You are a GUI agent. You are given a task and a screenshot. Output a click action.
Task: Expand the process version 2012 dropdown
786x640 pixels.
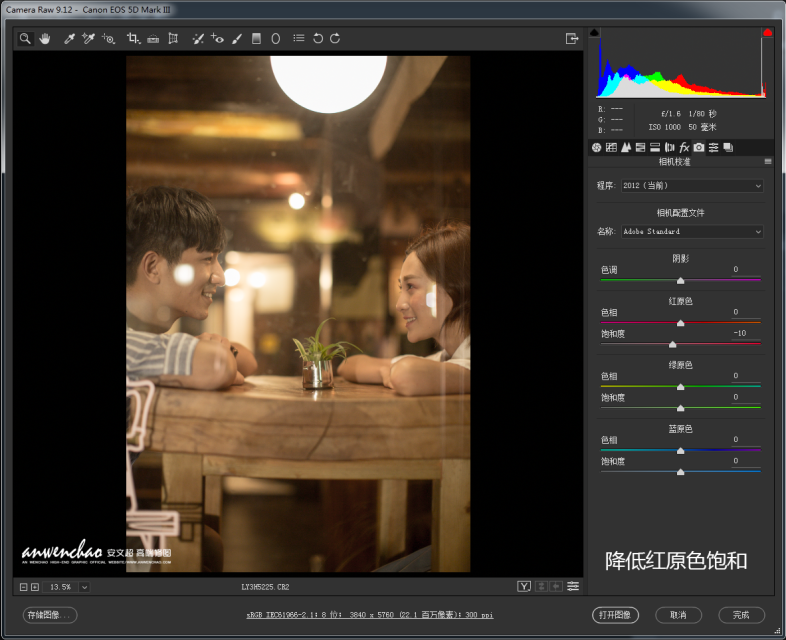[692, 185]
